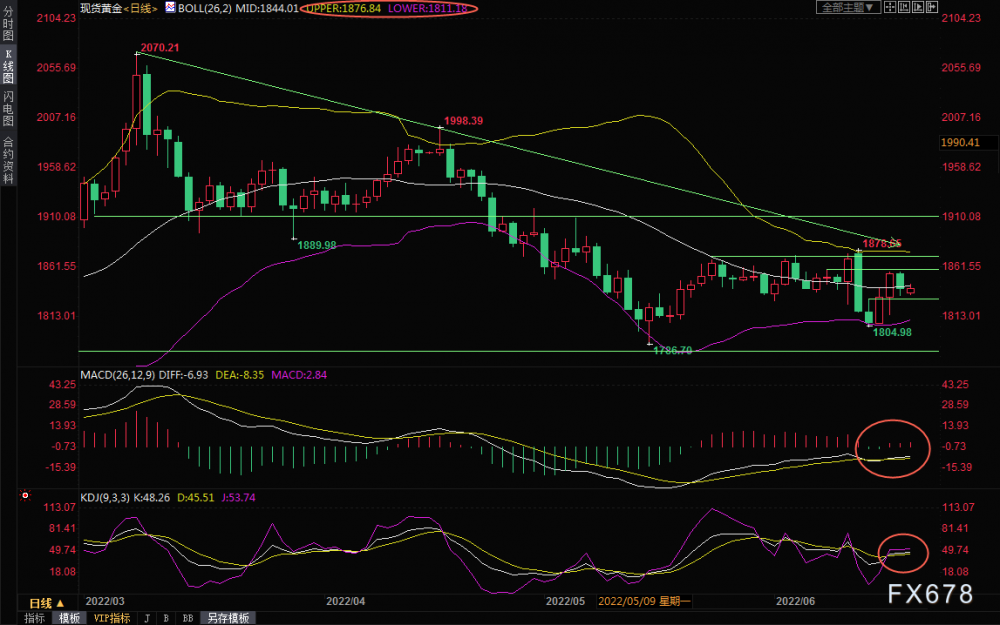Open the 合约资料 side tab

click(8, 160)
